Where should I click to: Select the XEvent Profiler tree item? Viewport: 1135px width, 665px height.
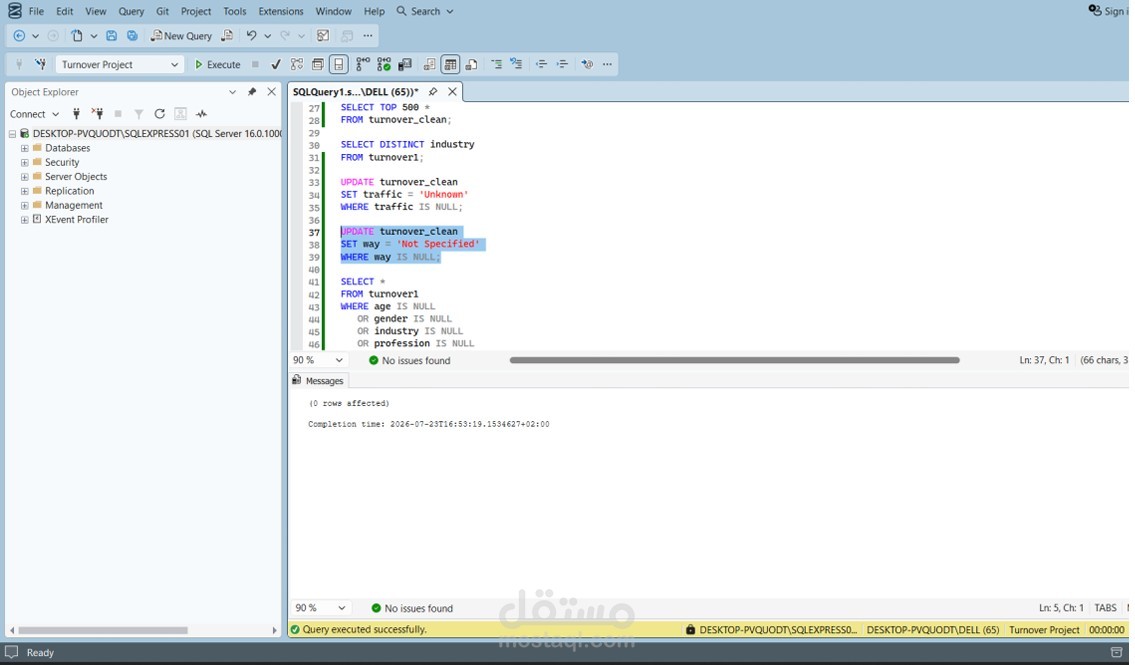(x=77, y=219)
